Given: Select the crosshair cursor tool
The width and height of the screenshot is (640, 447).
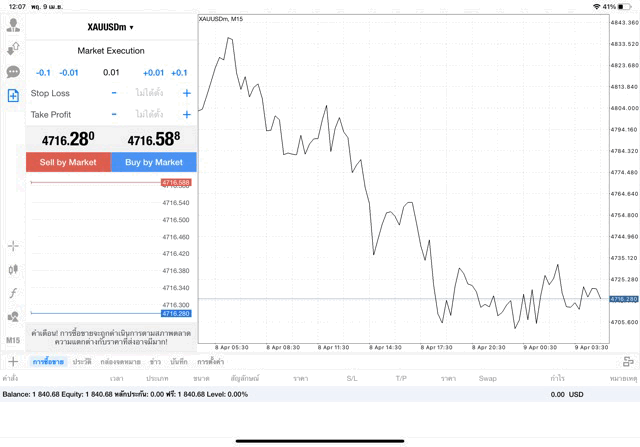Looking at the screenshot, I should tap(13, 246).
